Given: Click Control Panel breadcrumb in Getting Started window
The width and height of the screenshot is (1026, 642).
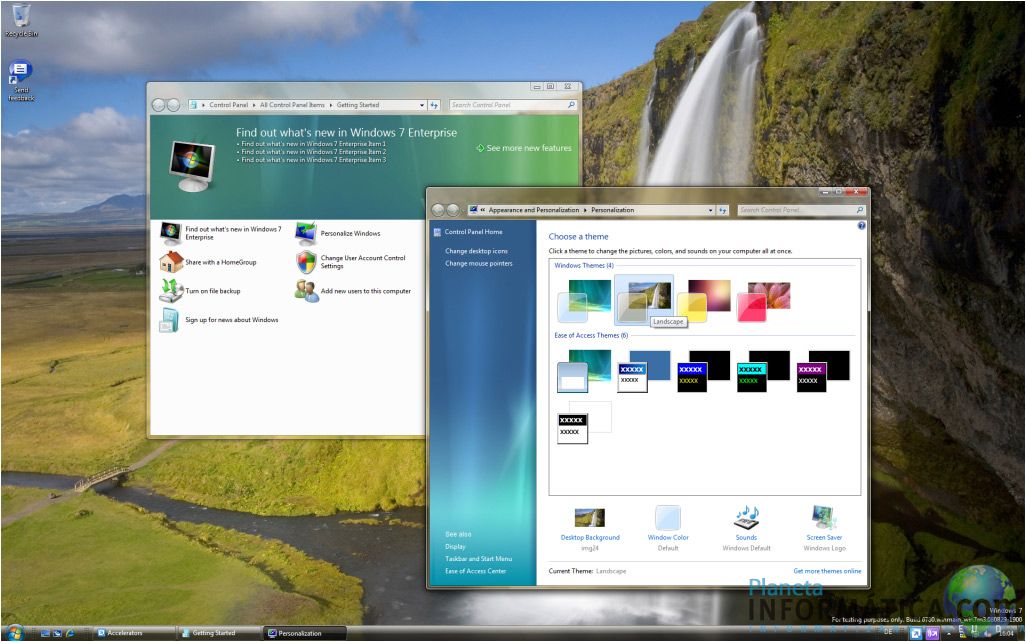Looking at the screenshot, I should pos(228,105).
